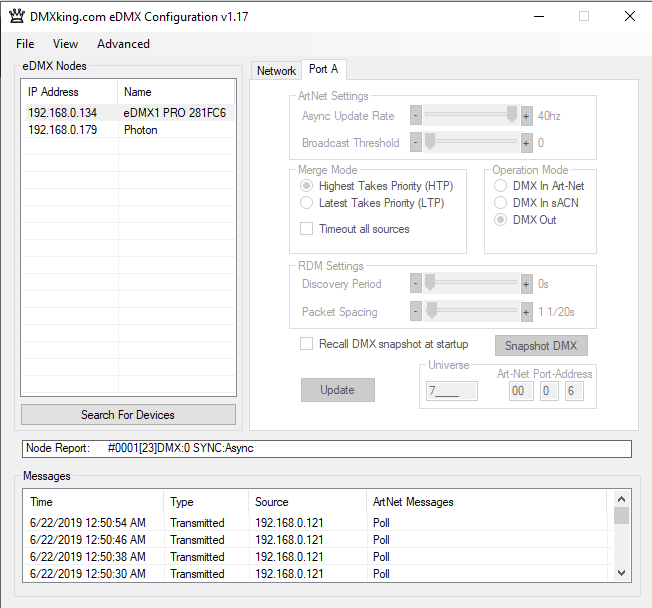Click the Node Report text field
Image resolution: width=652 pixels, height=608 pixels.
(x=327, y=448)
